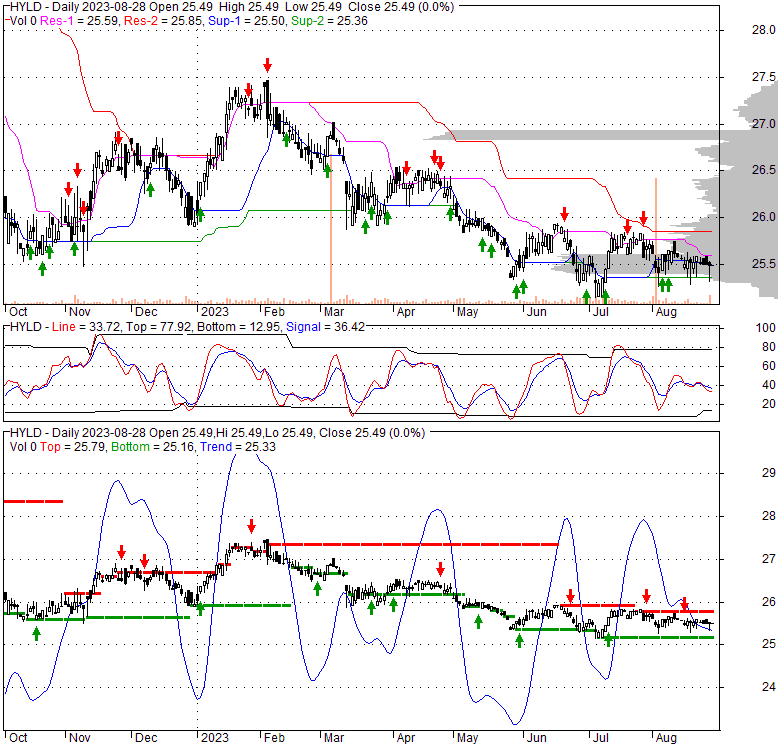Select the 24 axis label on trend chart

click(x=769, y=687)
